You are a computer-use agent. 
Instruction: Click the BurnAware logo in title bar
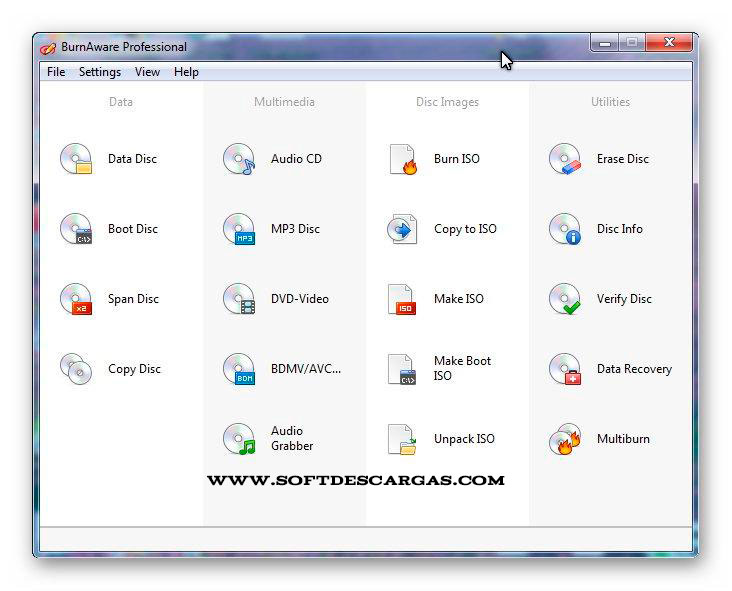[48, 48]
